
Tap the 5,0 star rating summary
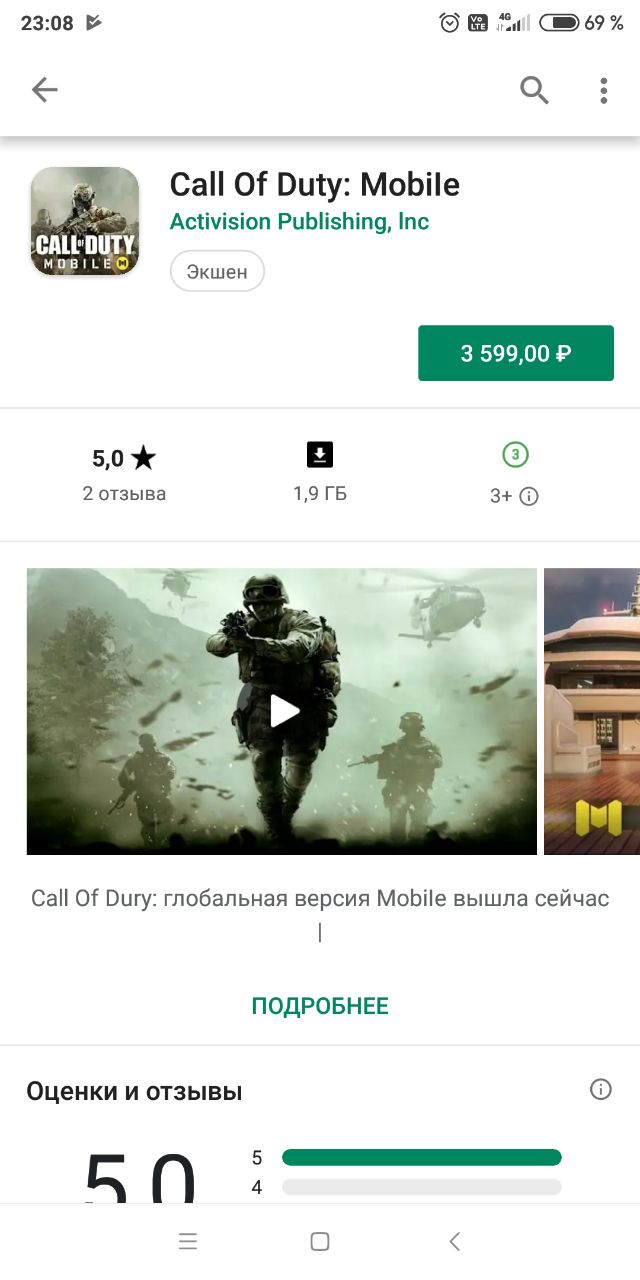pyautogui.click(x=124, y=459)
